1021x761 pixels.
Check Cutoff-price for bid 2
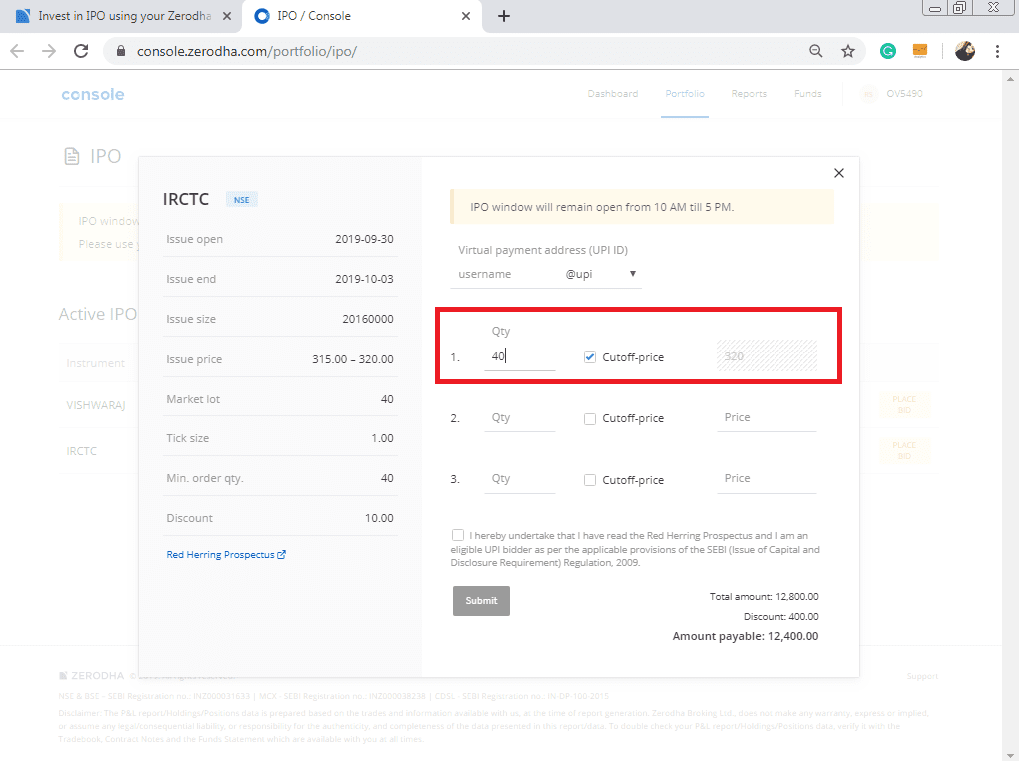pos(590,419)
